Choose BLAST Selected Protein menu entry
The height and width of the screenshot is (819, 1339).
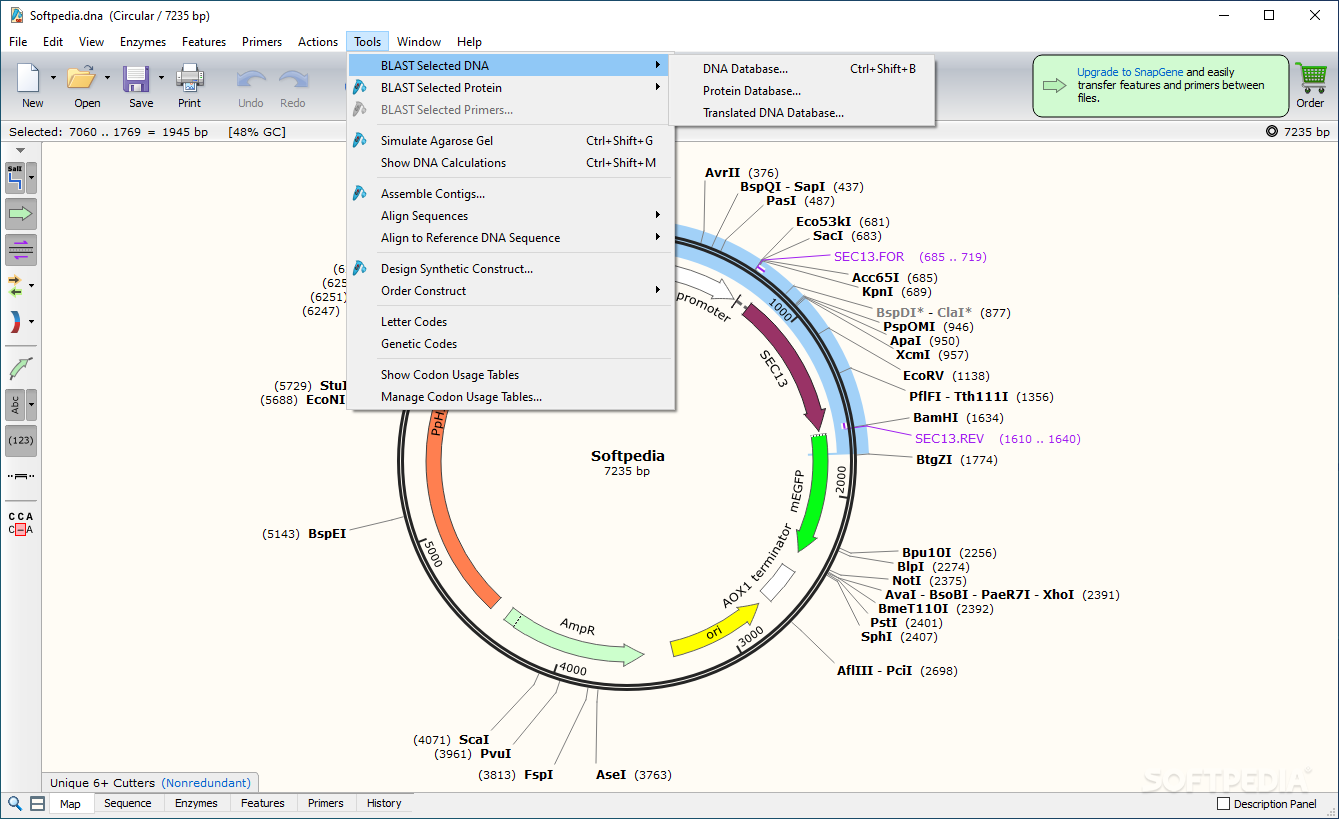point(511,88)
